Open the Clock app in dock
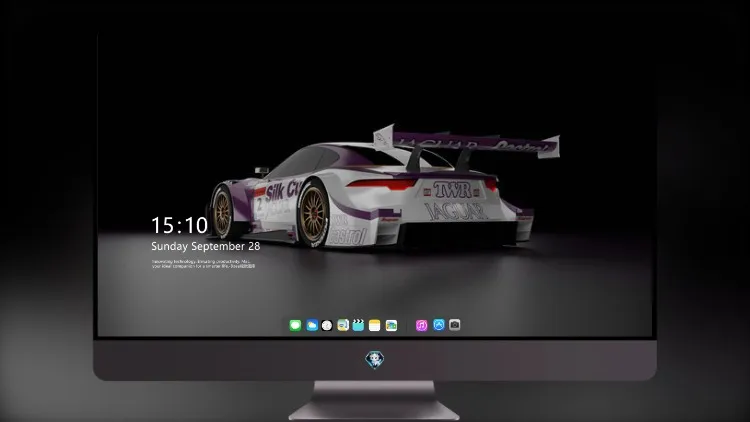The width and height of the screenshot is (750, 422). pyautogui.click(x=327, y=325)
